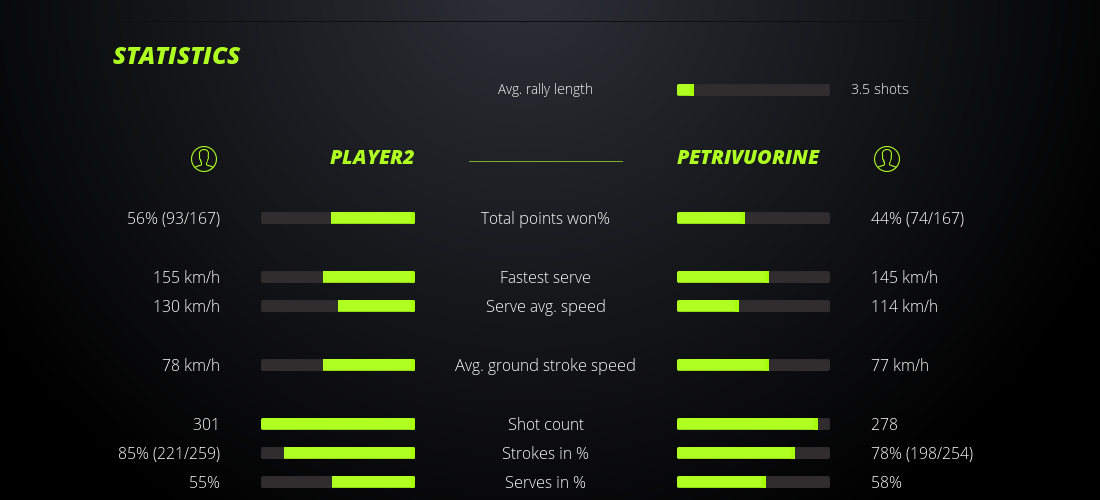
Task: Click the STATISTICS section title
Action: (x=177, y=56)
